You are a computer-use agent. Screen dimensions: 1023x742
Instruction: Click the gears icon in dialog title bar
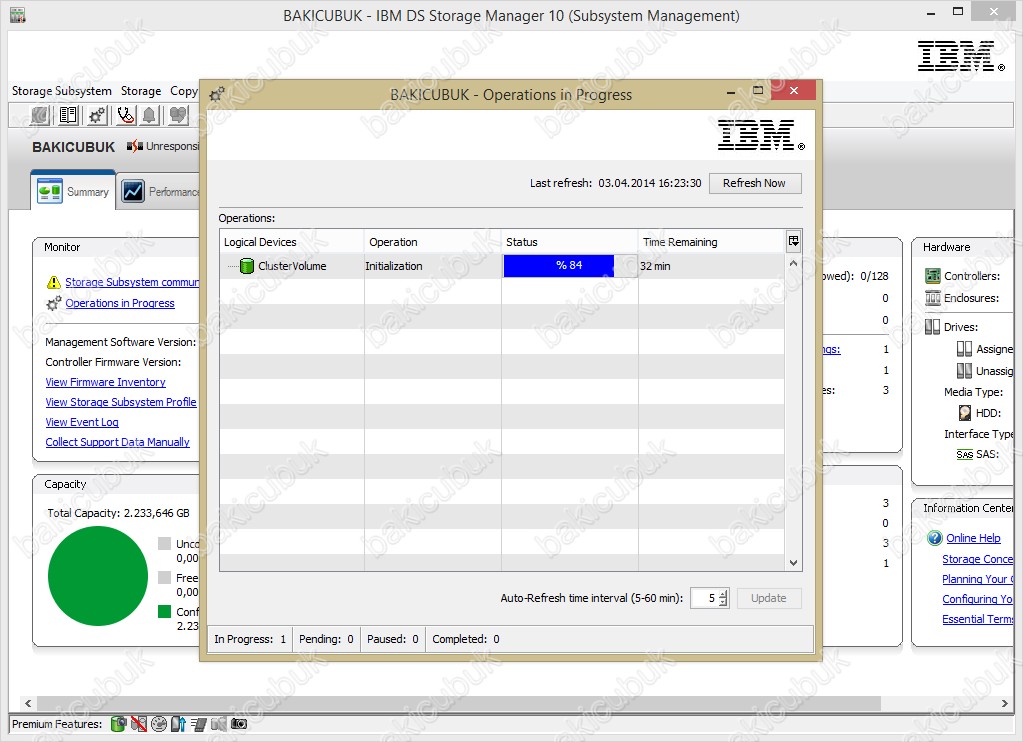[217, 95]
